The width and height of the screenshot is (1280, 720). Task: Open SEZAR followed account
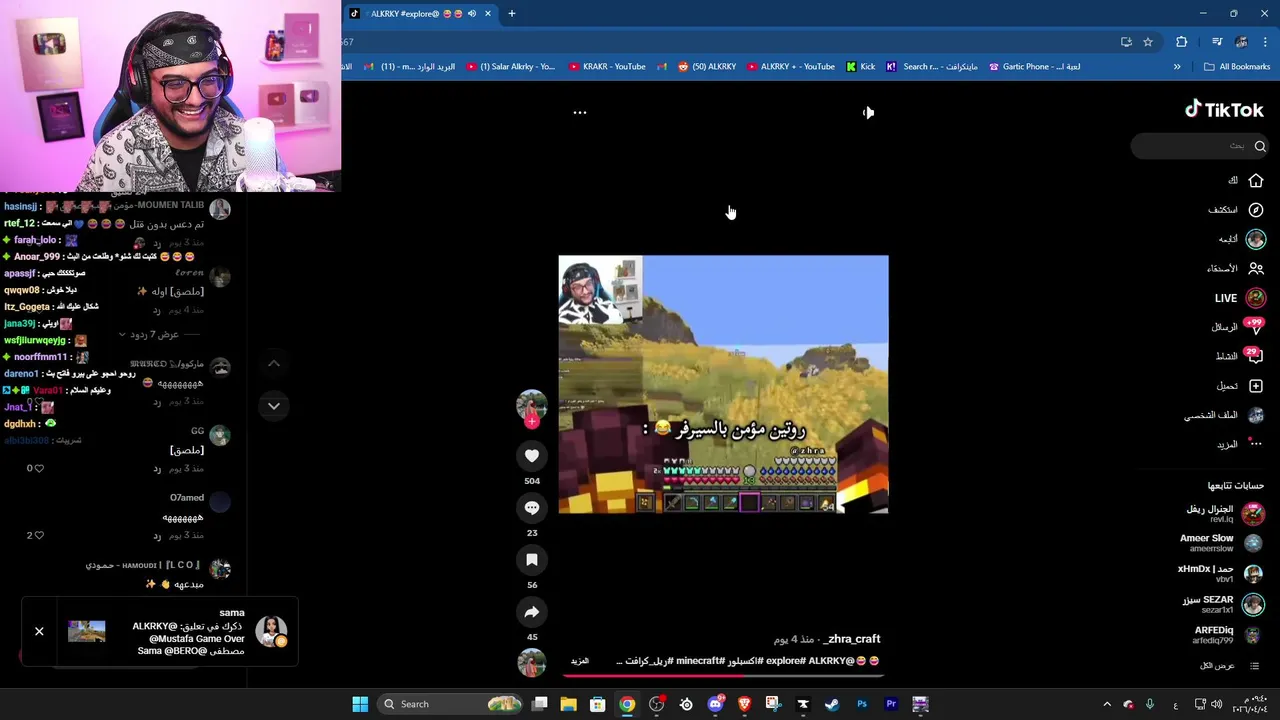click(x=1225, y=604)
